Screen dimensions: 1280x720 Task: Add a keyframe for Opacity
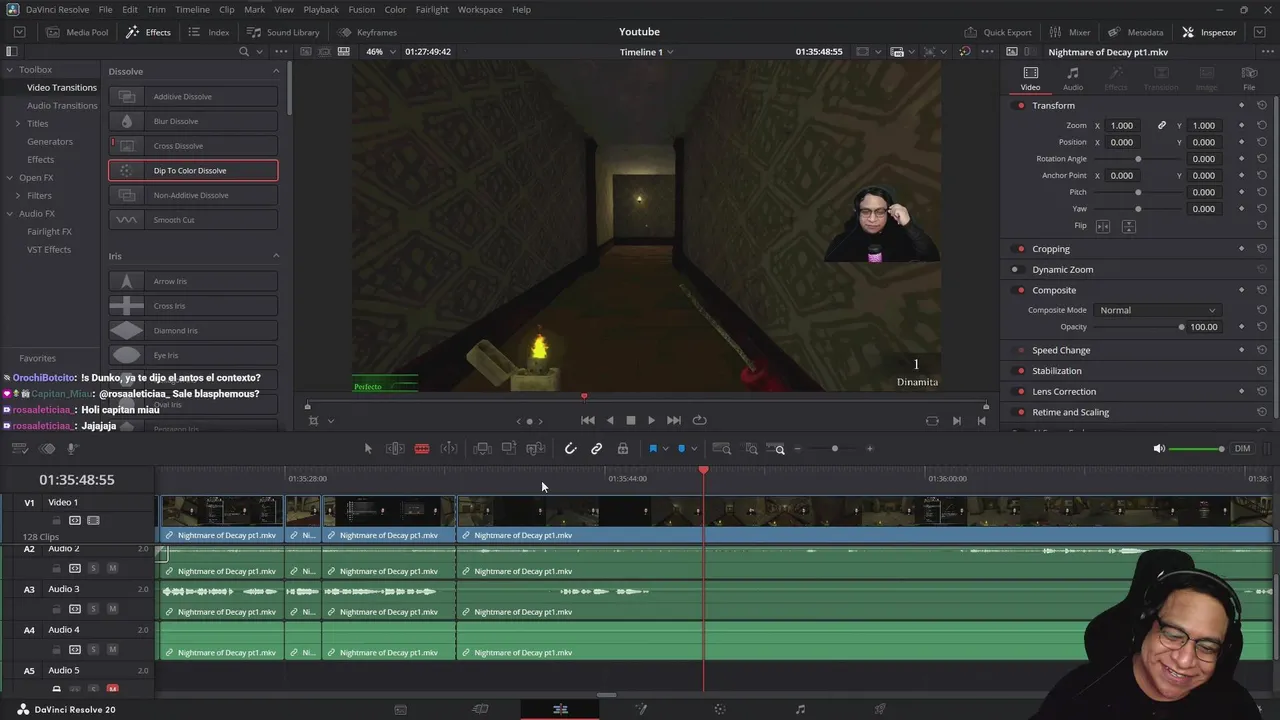click(x=1241, y=327)
